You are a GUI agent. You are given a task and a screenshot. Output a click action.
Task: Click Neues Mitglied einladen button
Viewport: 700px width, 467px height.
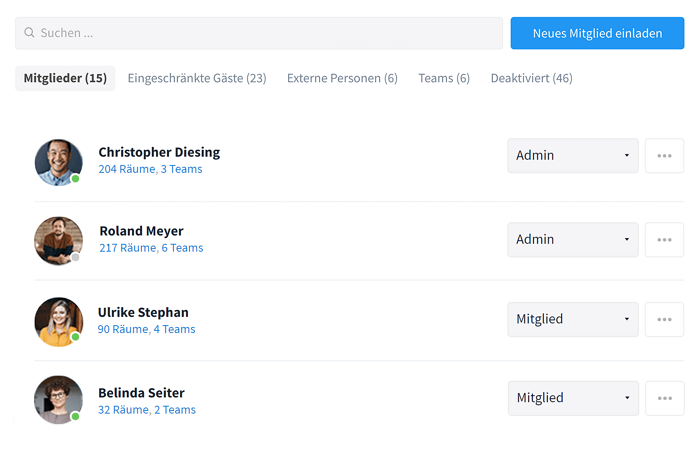click(597, 33)
